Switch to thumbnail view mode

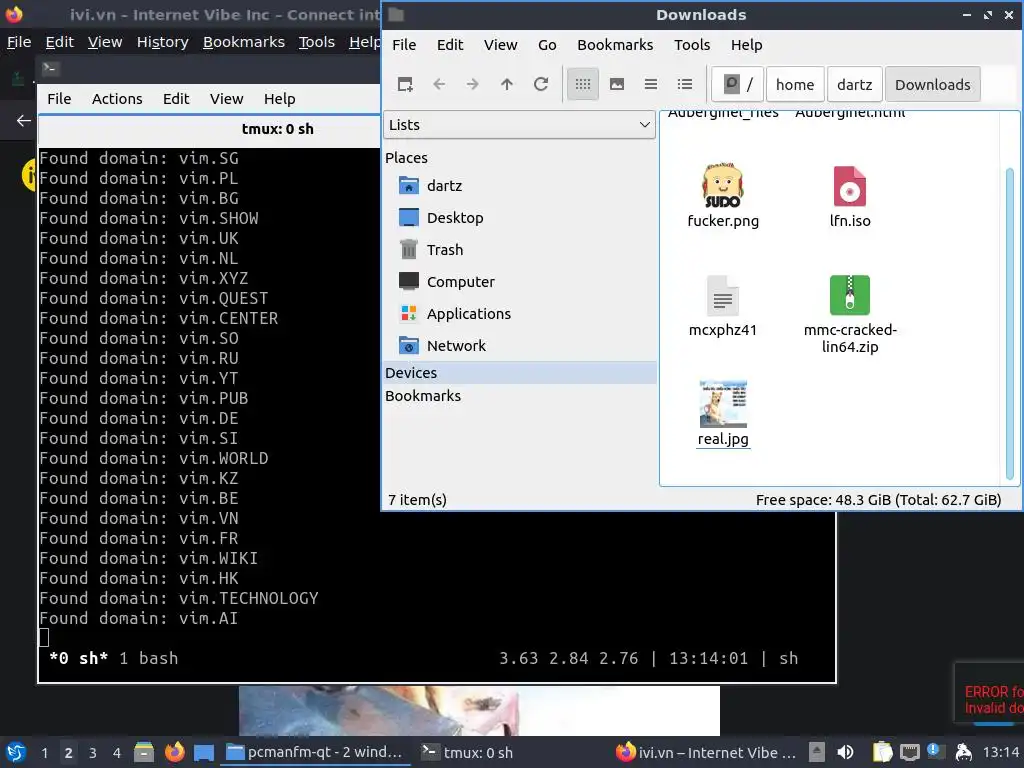click(x=616, y=84)
